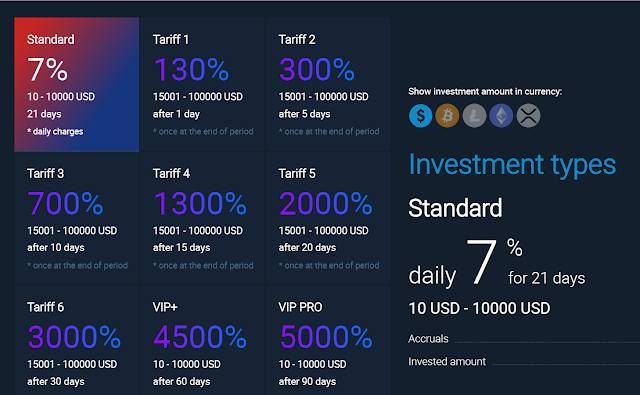This screenshot has width=640, height=395.
Task: Click the Investment types heading
Action: tap(512, 165)
